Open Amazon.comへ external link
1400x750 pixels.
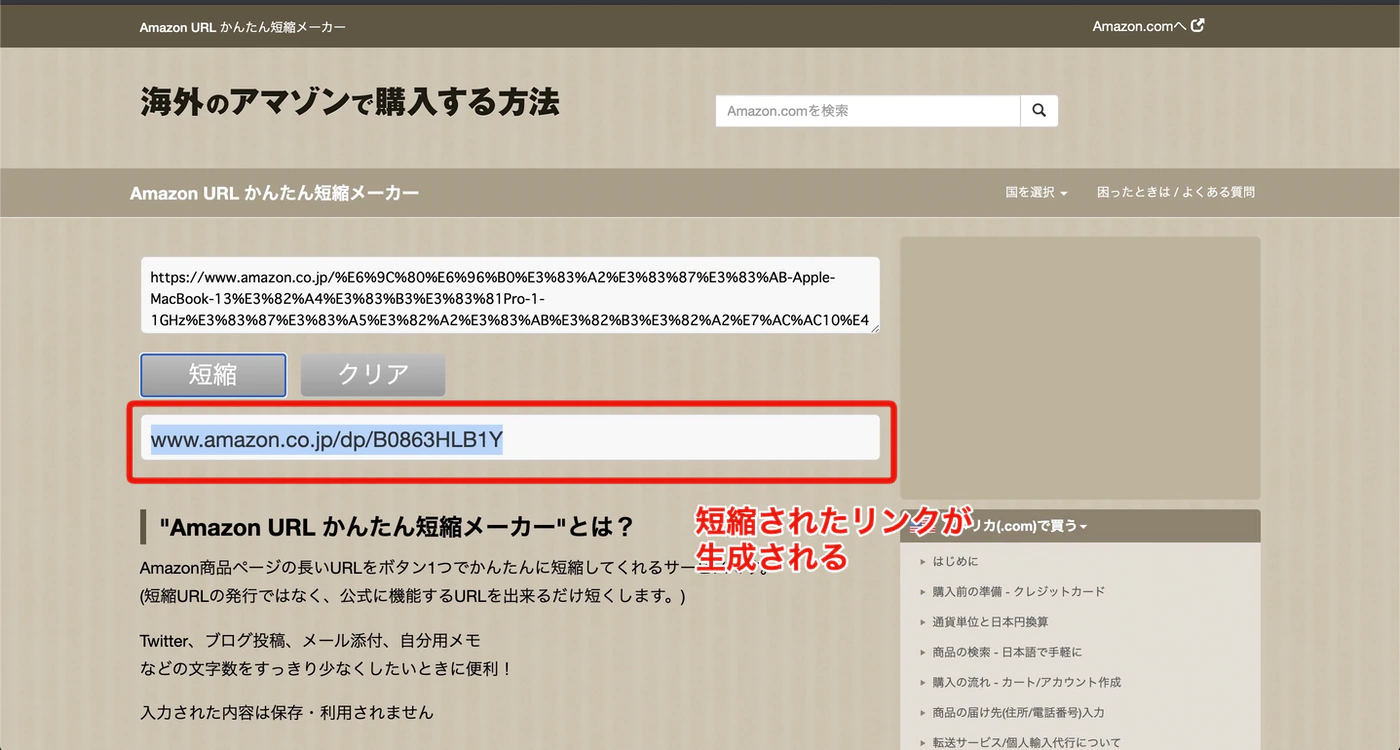click(x=1148, y=26)
